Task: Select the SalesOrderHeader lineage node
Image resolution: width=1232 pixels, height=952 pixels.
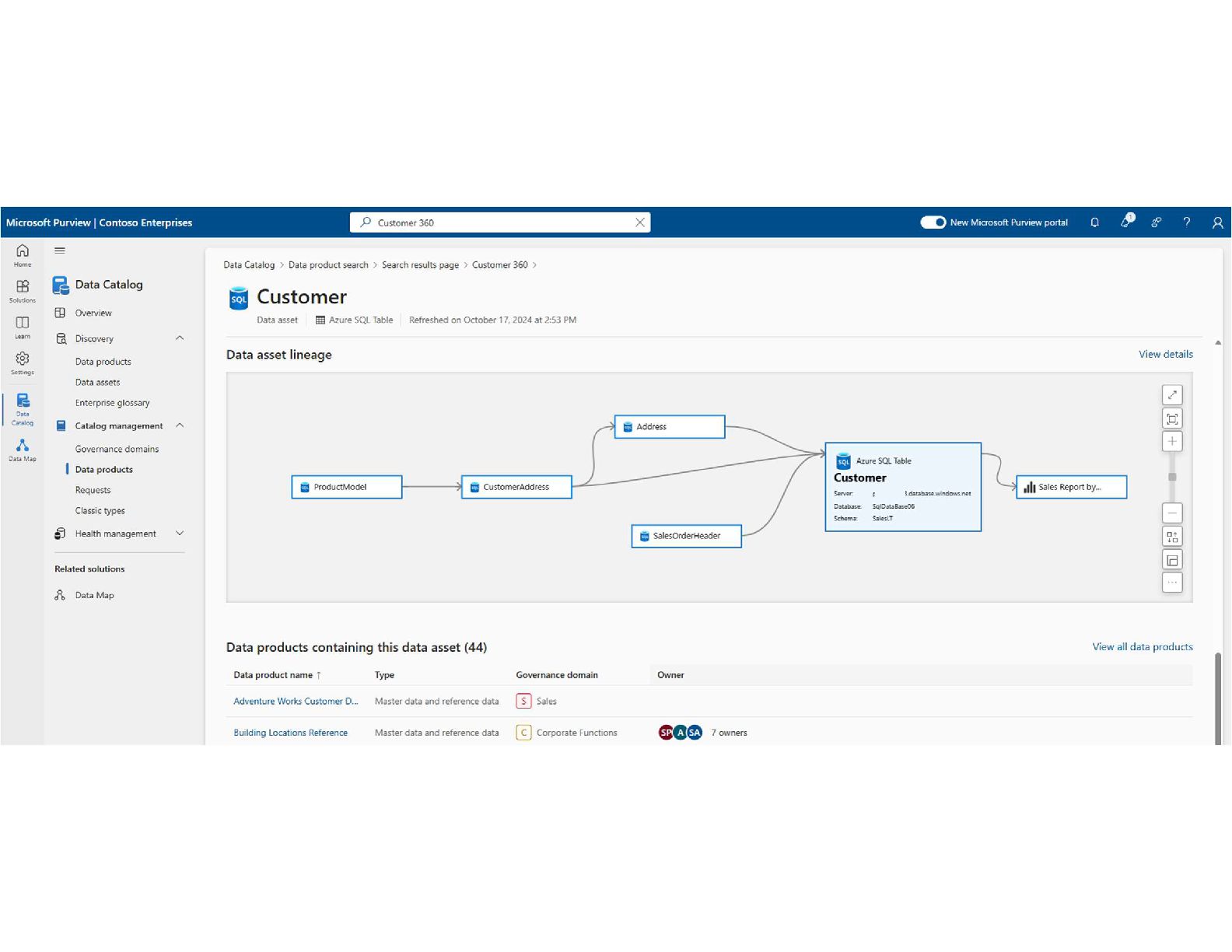Action: click(x=686, y=536)
